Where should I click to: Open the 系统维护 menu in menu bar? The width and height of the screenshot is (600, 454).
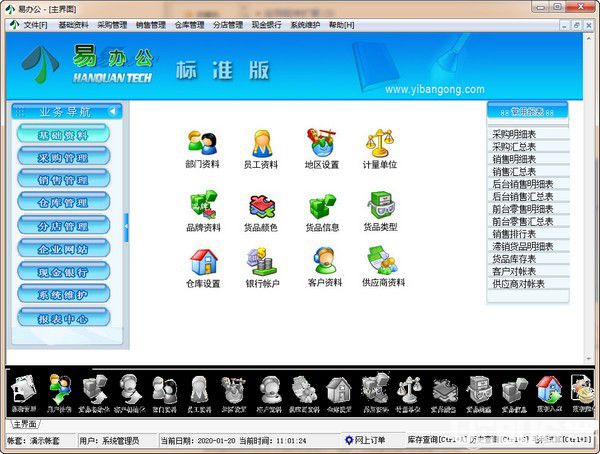[305, 25]
